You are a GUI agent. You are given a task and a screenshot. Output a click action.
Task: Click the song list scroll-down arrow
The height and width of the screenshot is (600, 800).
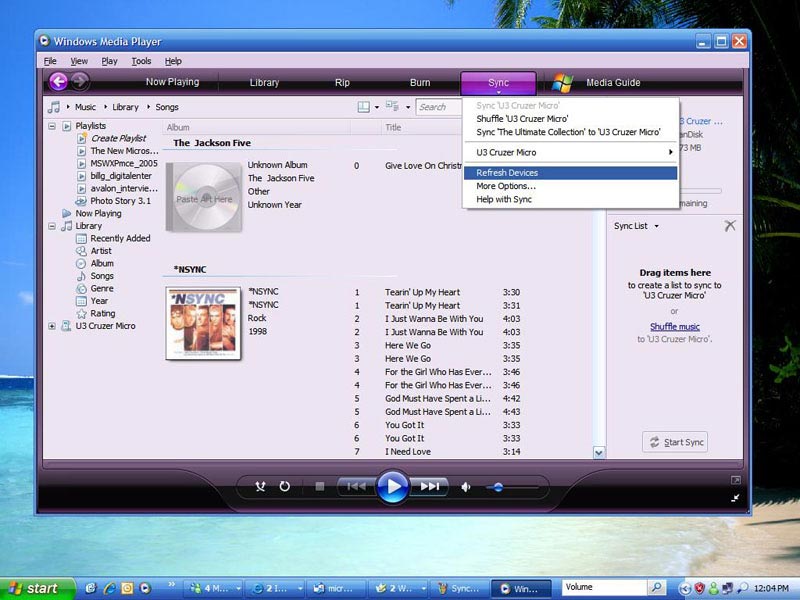click(599, 452)
